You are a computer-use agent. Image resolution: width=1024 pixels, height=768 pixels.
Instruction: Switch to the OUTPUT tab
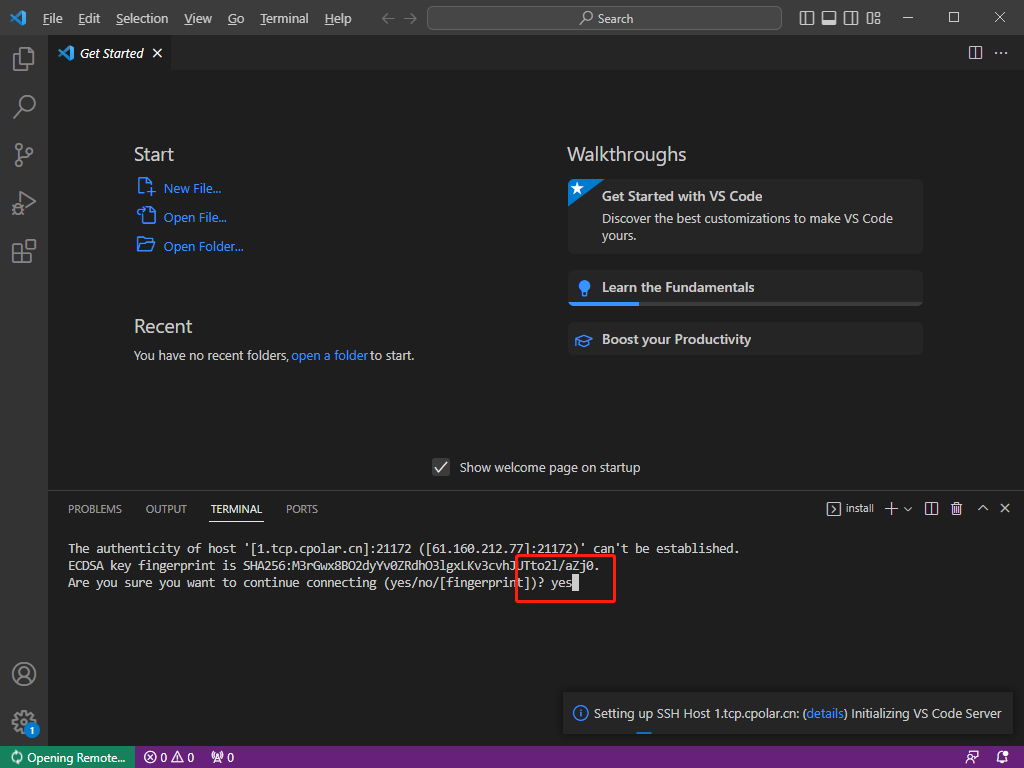(x=166, y=509)
